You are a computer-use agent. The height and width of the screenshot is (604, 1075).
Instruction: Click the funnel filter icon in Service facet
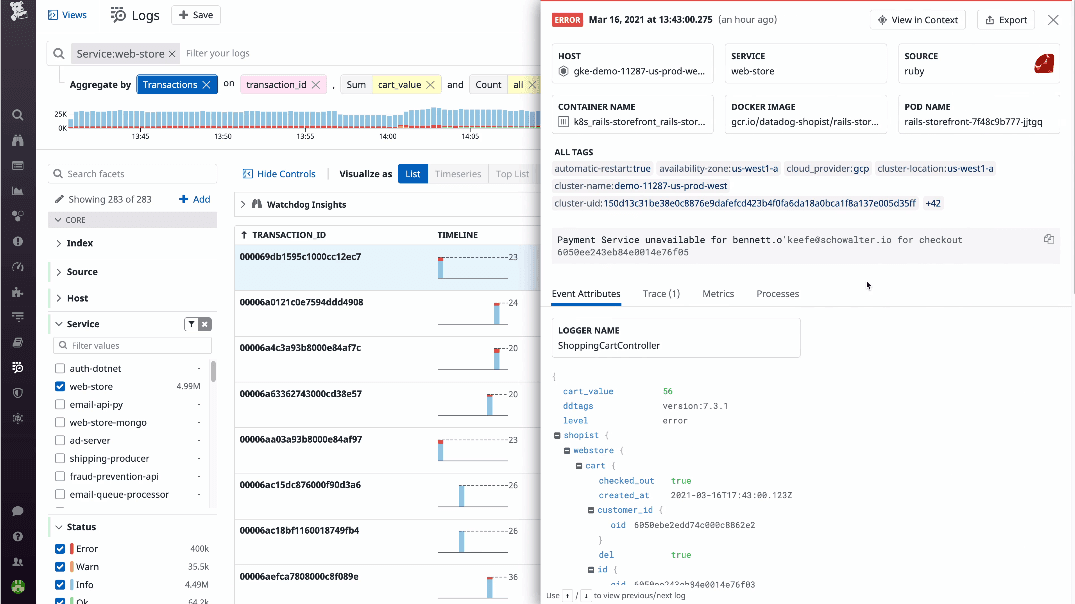(191, 324)
